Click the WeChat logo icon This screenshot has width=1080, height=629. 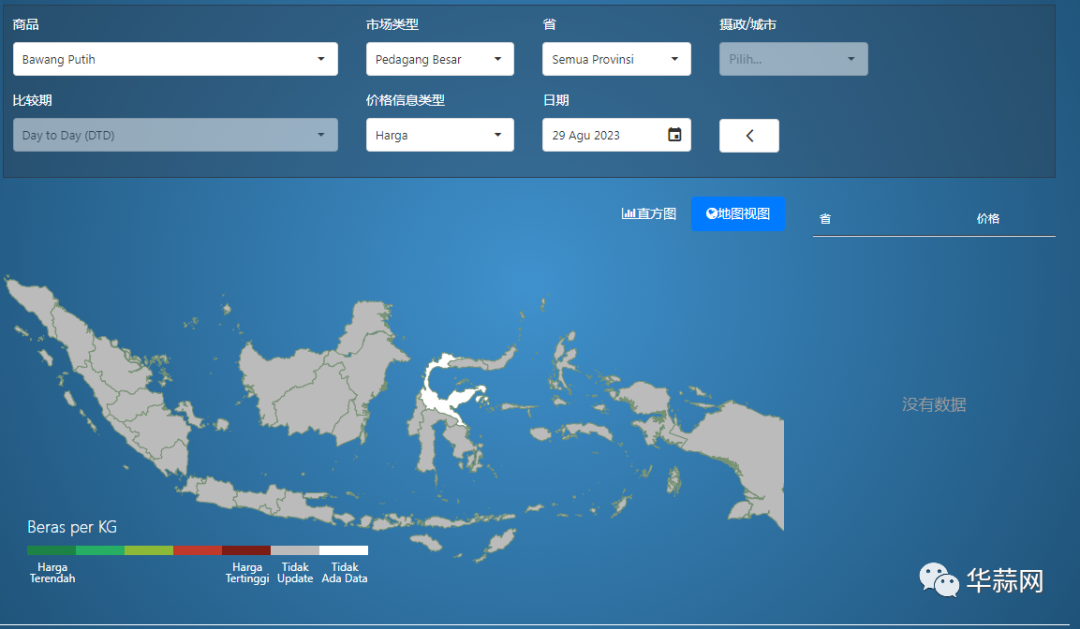pos(938,579)
